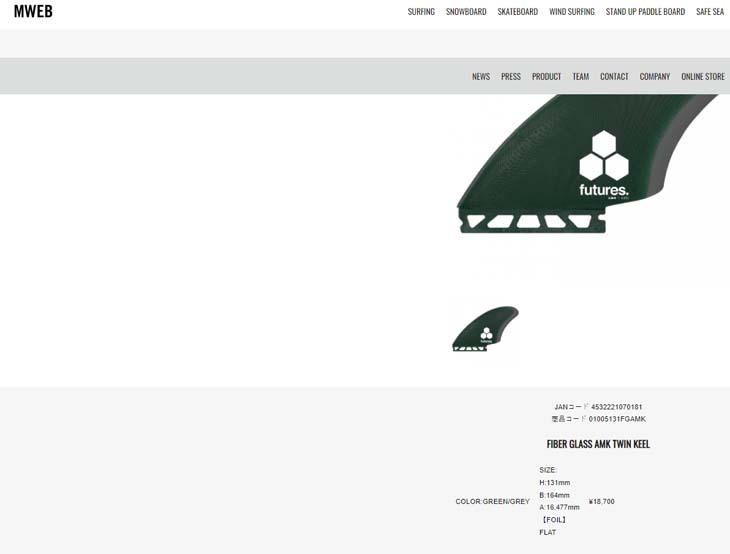Open the NEWS page
Viewport: 730px width, 554px height.
pyautogui.click(x=481, y=77)
